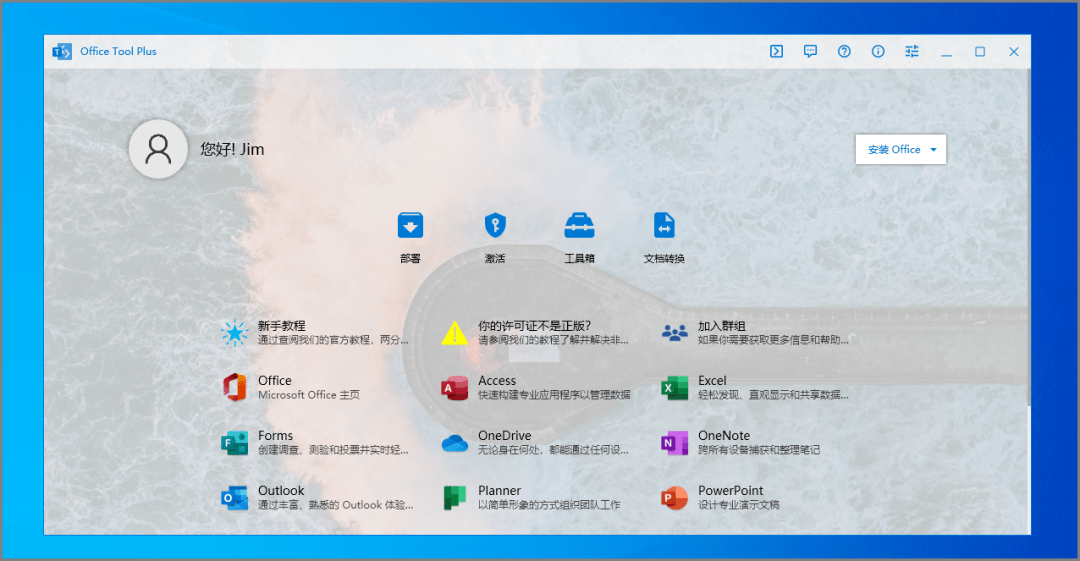Image resolution: width=1080 pixels, height=561 pixels.
Task: Open the 激活 activation shield icon
Action: [495, 225]
